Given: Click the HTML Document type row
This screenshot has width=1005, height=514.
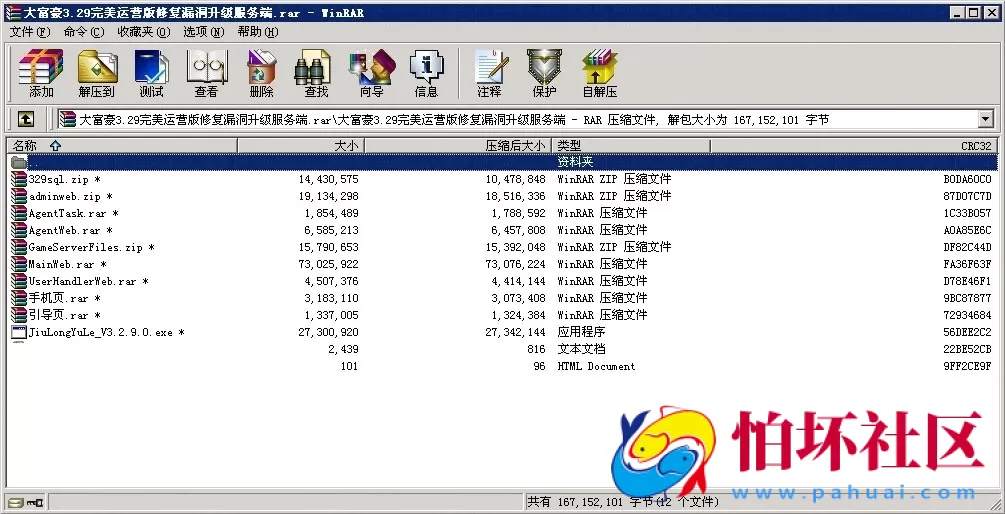Looking at the screenshot, I should pos(596,367).
